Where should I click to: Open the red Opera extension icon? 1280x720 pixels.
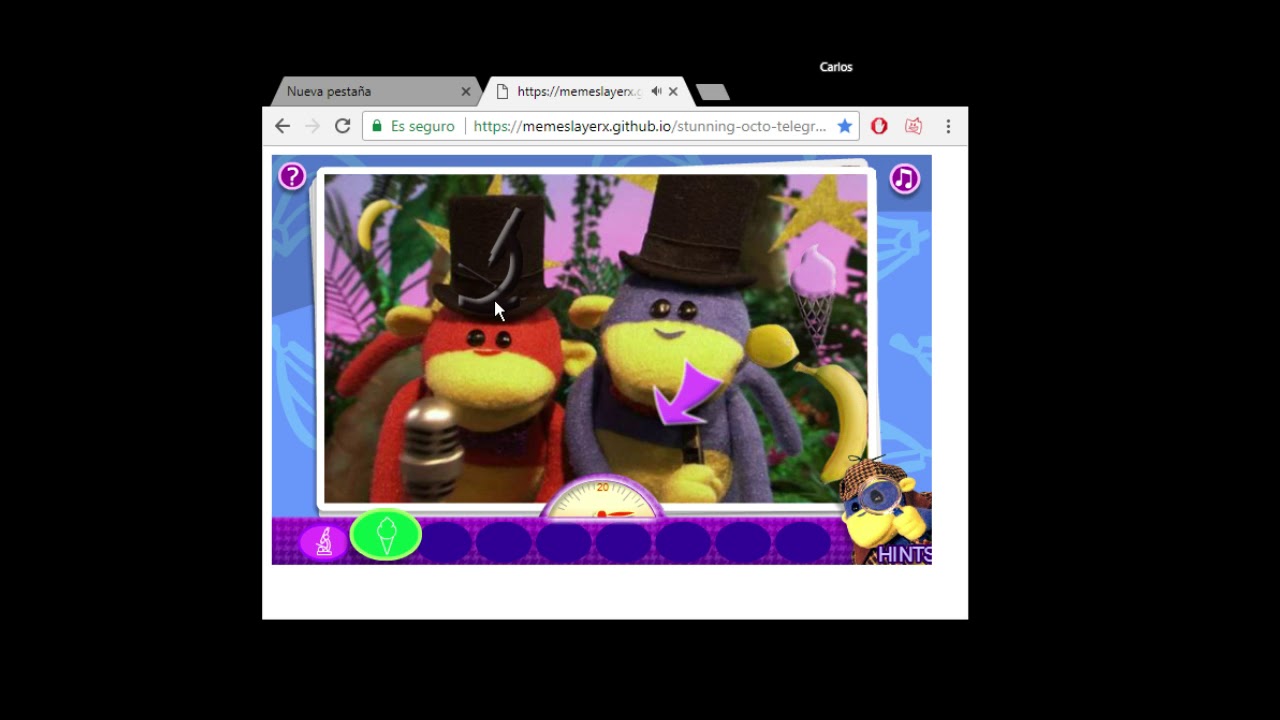click(x=879, y=126)
